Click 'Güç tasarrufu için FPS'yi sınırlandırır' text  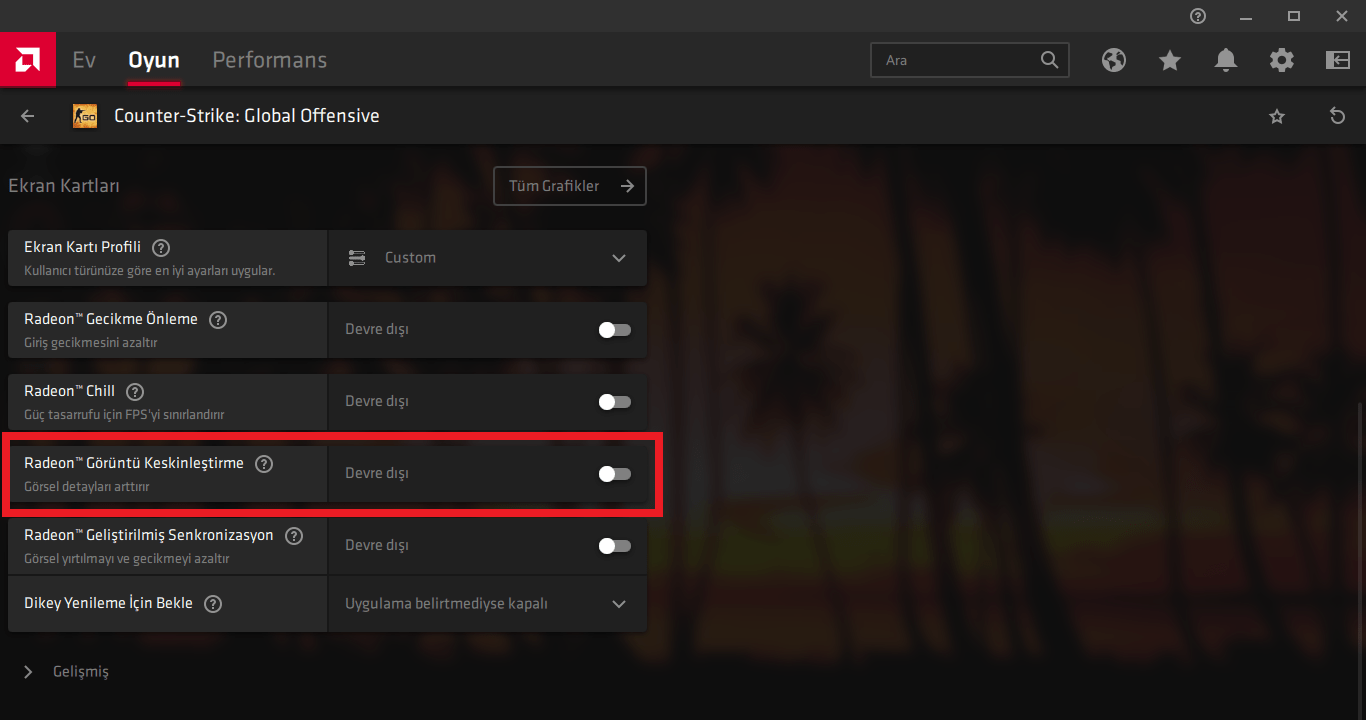124,415
